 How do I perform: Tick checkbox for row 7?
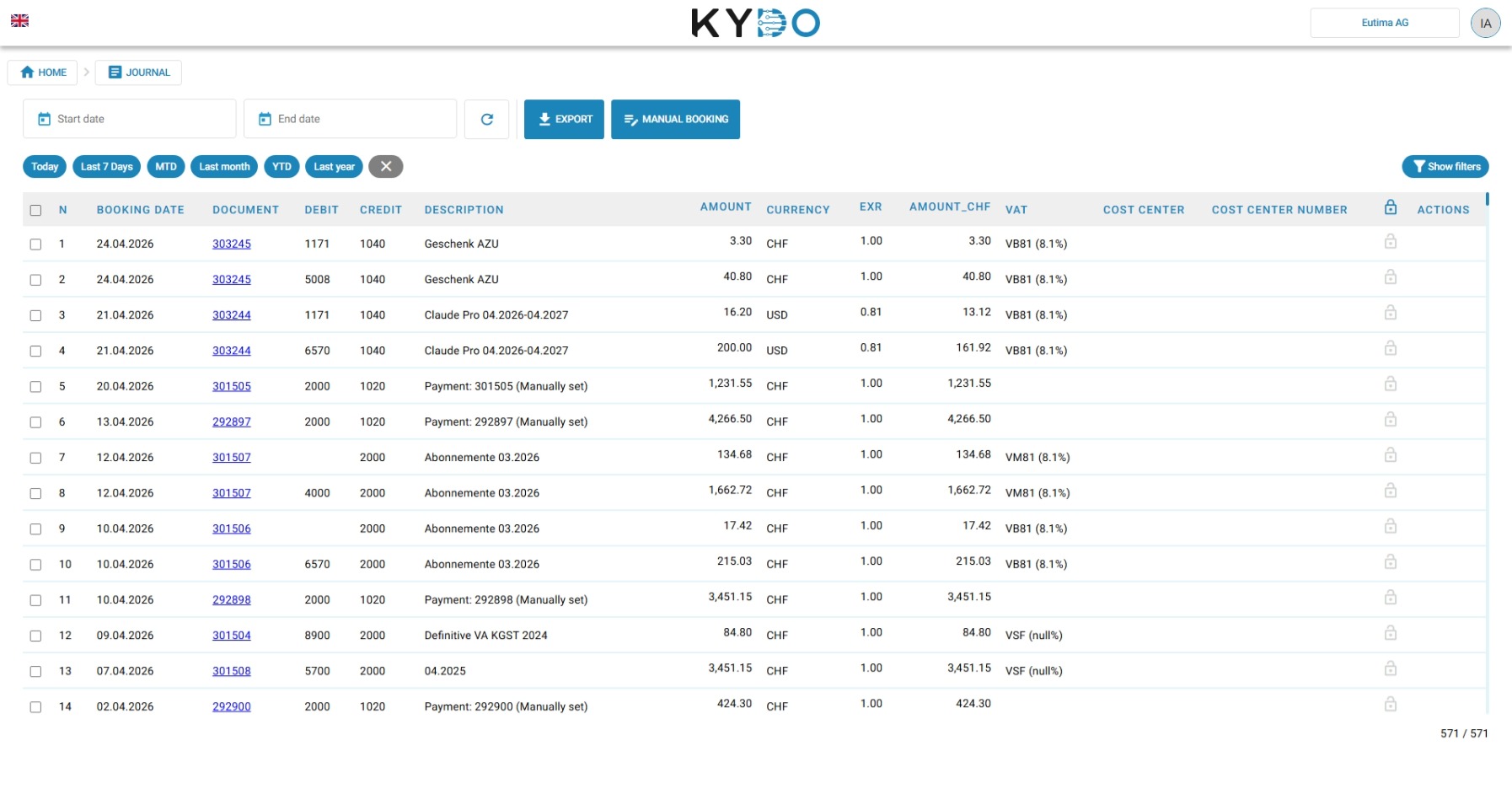coord(35,458)
